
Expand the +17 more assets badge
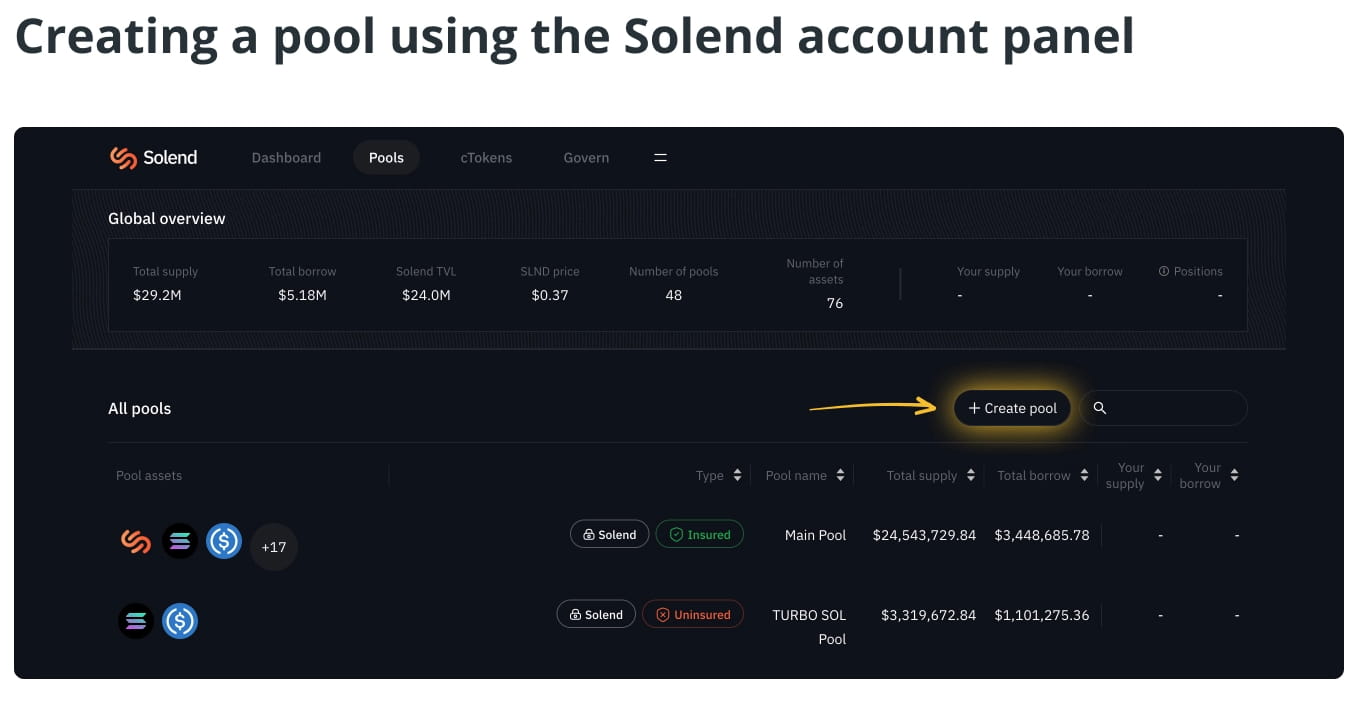click(274, 547)
